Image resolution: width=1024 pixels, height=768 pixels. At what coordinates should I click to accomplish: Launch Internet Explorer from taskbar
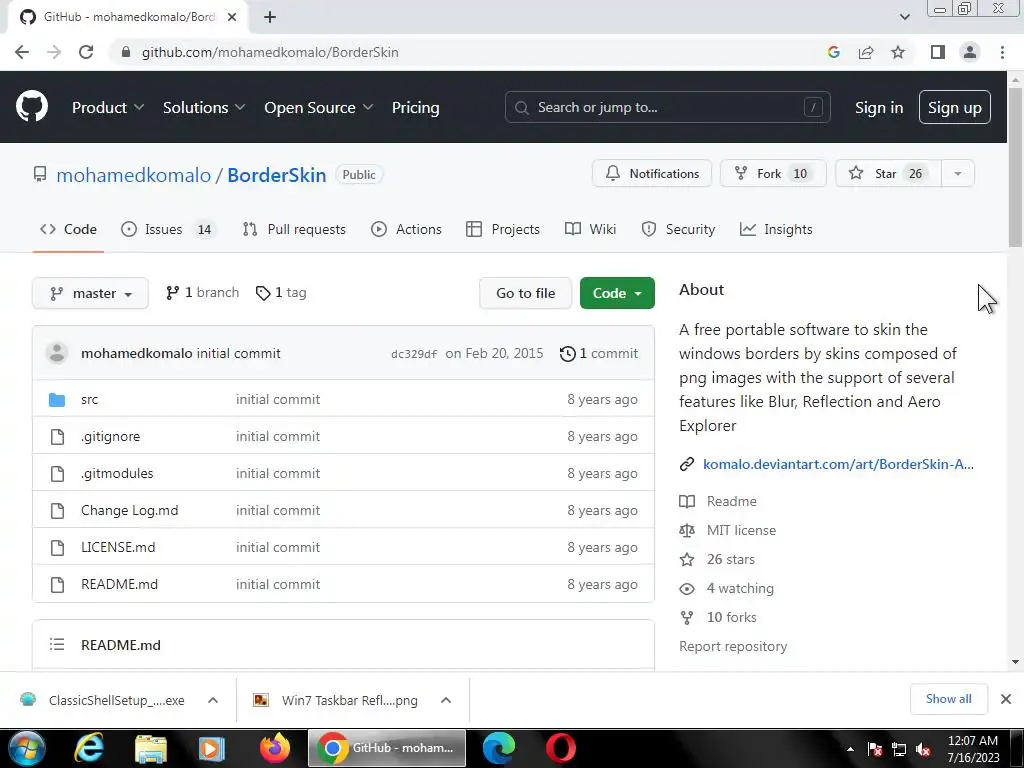tap(89, 748)
